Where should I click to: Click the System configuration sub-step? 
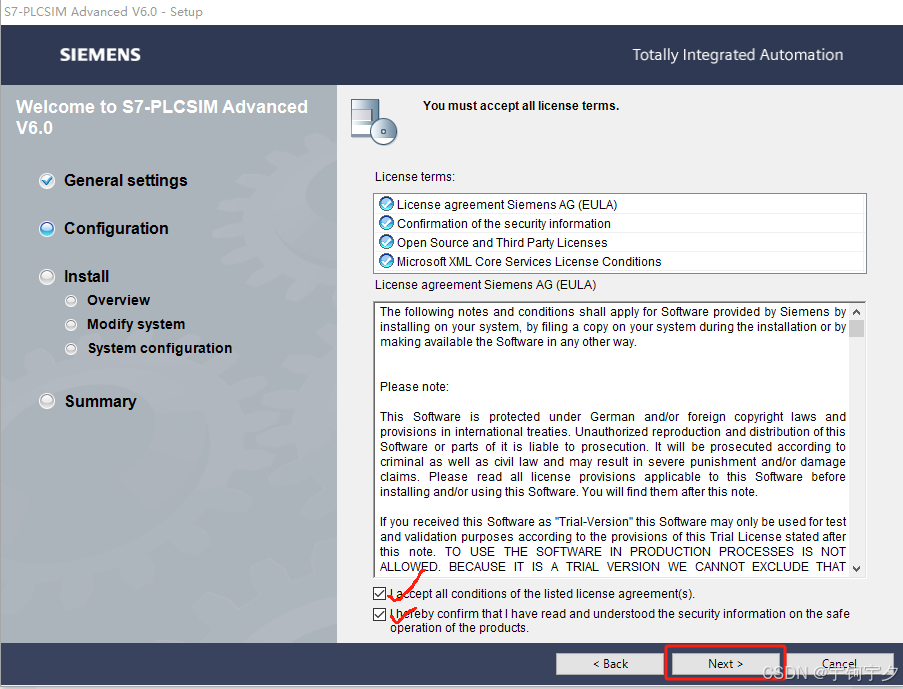[x=160, y=349]
